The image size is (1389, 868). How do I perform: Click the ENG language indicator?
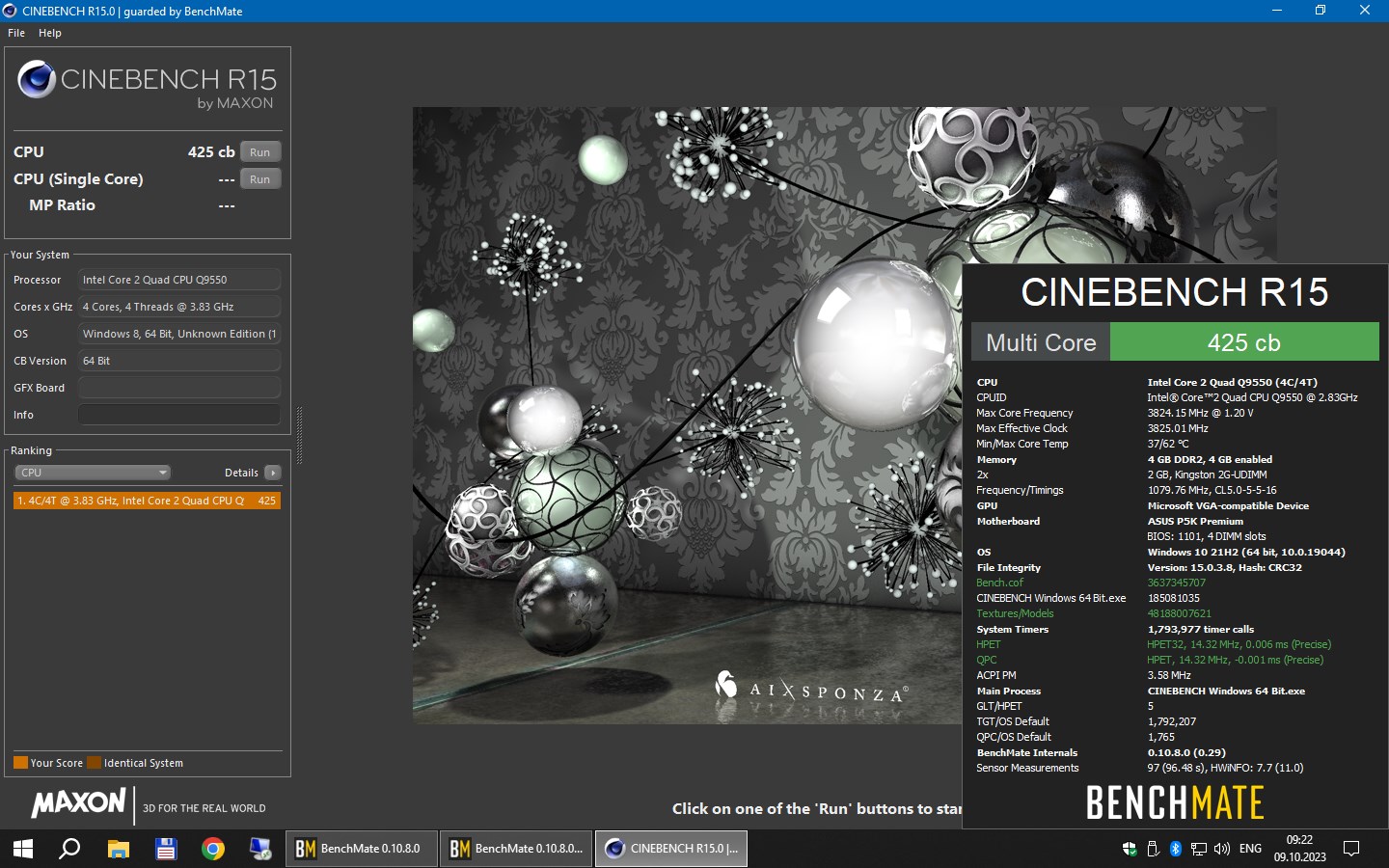1250,849
